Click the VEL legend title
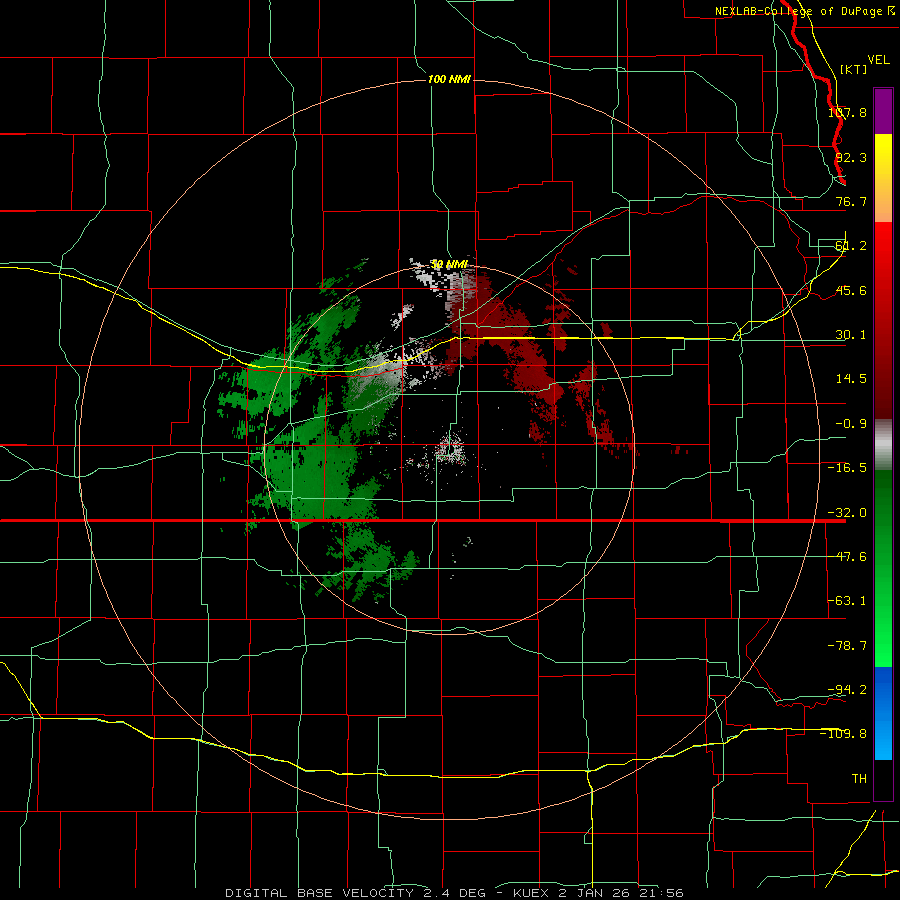The image size is (900, 900). (x=878, y=60)
